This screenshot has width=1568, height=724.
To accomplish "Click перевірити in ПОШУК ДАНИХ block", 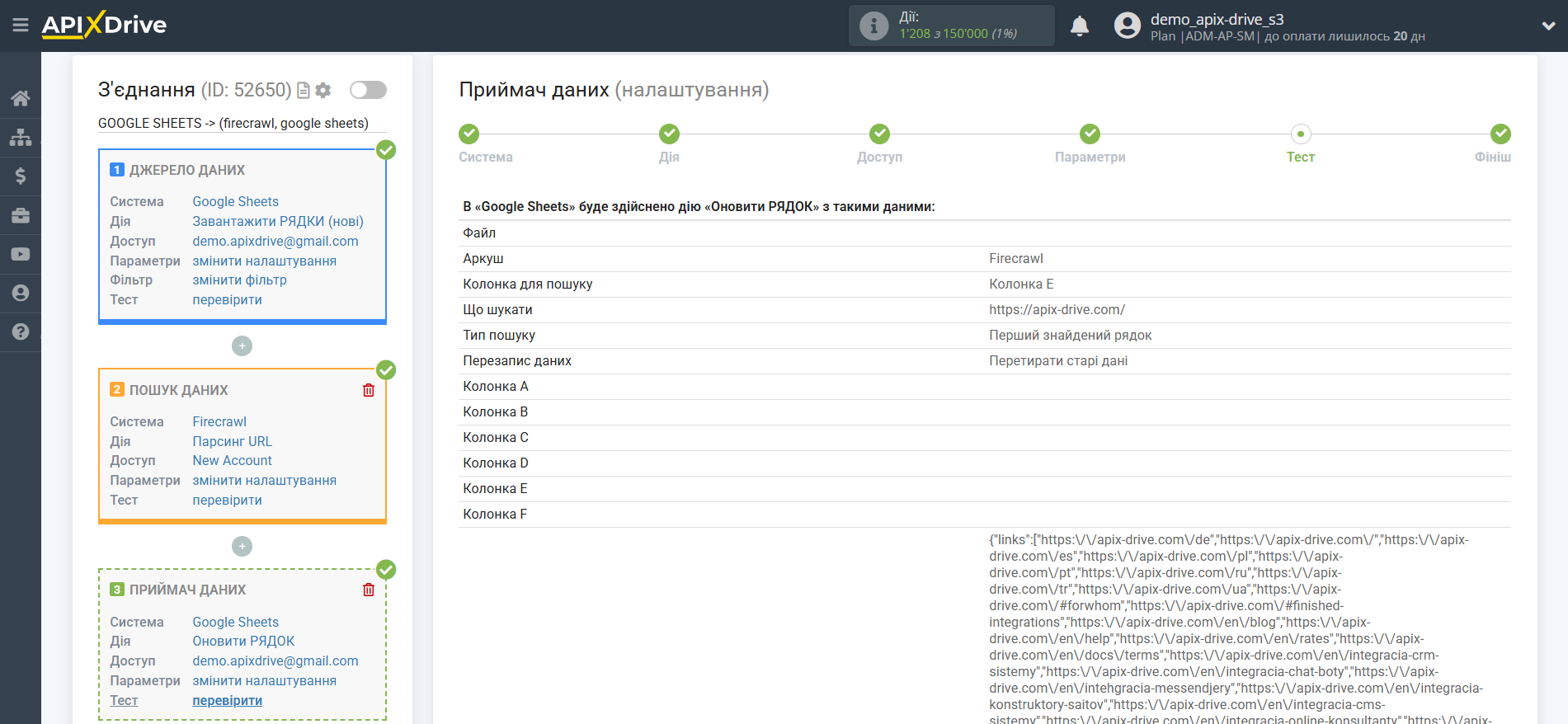I will tap(227, 500).
